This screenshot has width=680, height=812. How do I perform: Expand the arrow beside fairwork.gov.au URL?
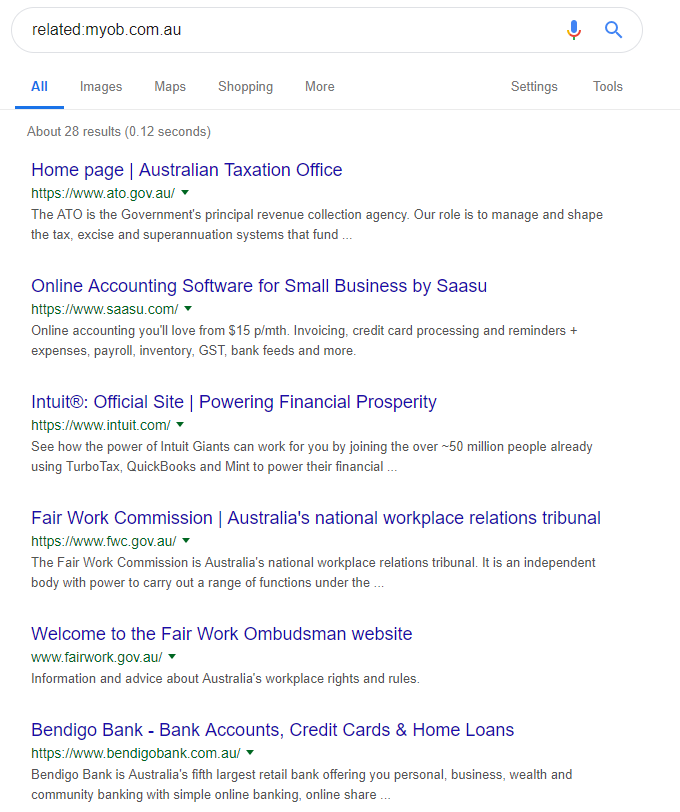pos(172,657)
